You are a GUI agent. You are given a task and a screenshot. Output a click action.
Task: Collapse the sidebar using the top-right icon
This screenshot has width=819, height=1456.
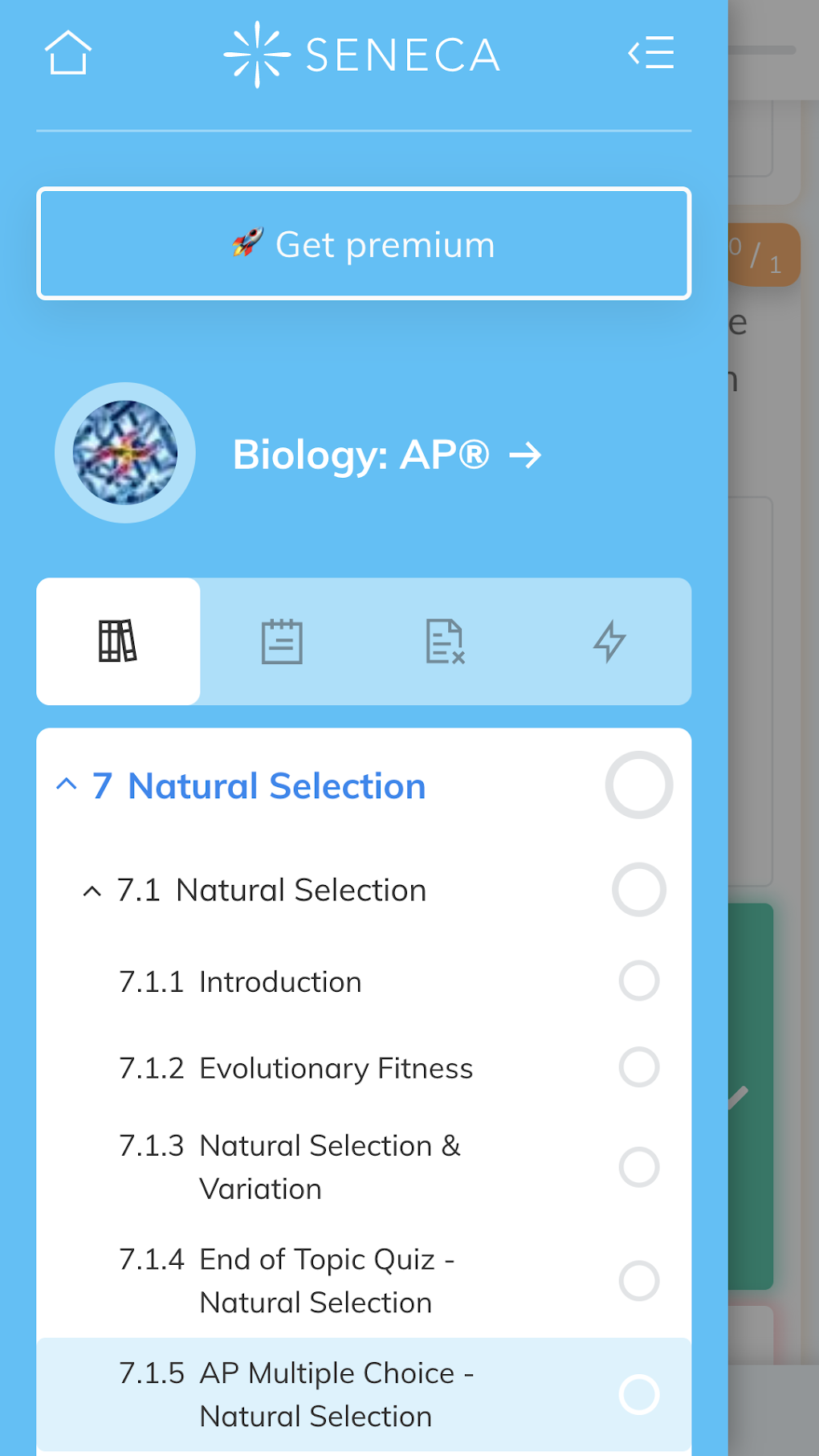point(651,53)
